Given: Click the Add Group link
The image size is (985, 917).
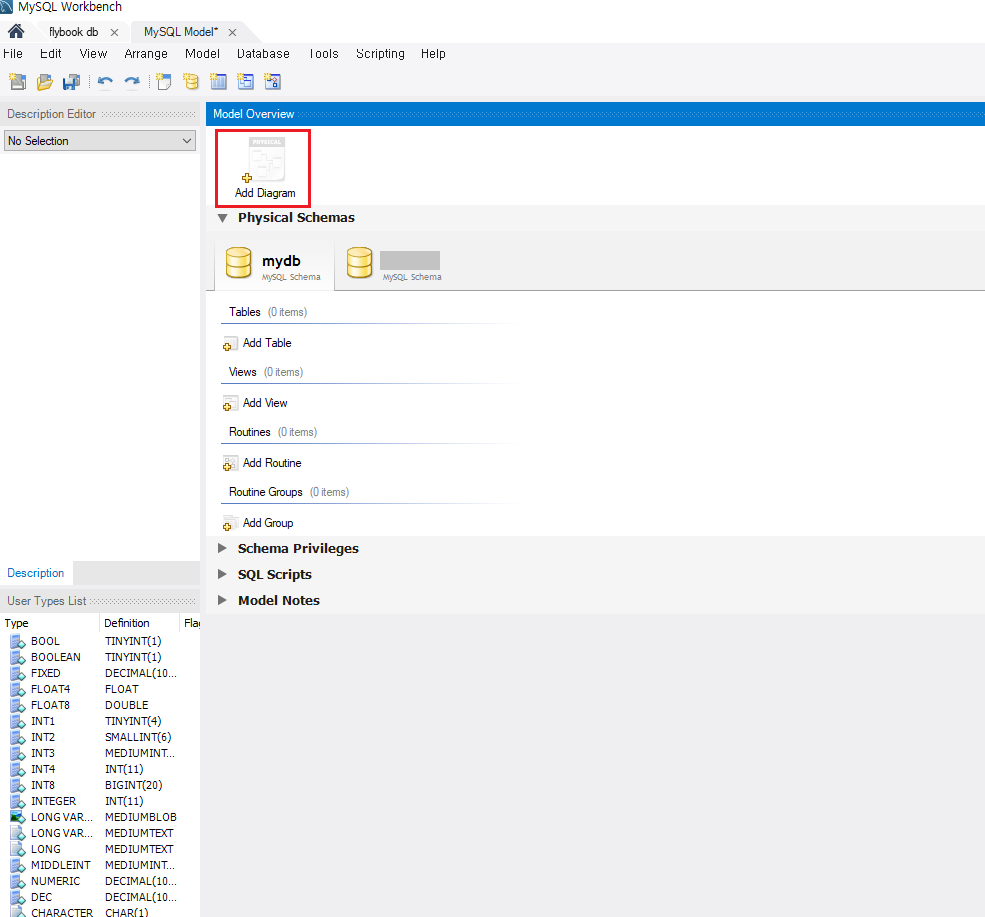Looking at the screenshot, I should [x=268, y=523].
